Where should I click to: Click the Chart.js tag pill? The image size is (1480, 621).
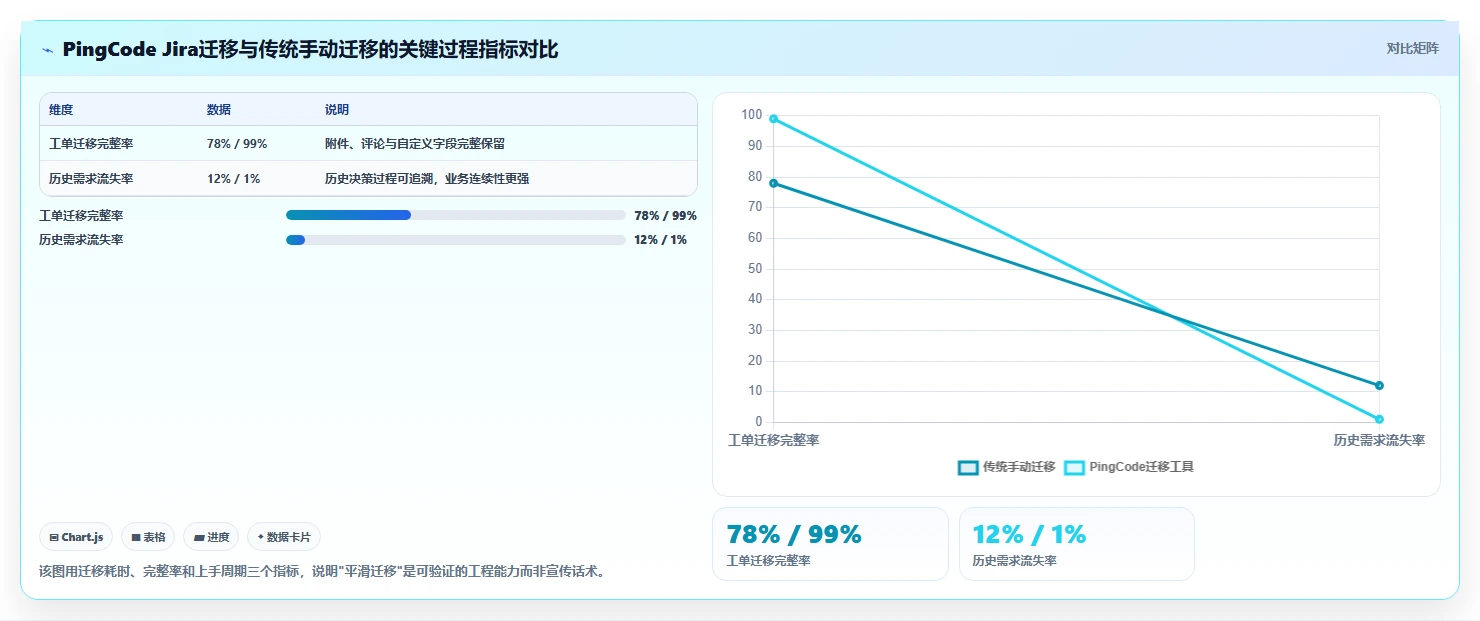[77, 537]
